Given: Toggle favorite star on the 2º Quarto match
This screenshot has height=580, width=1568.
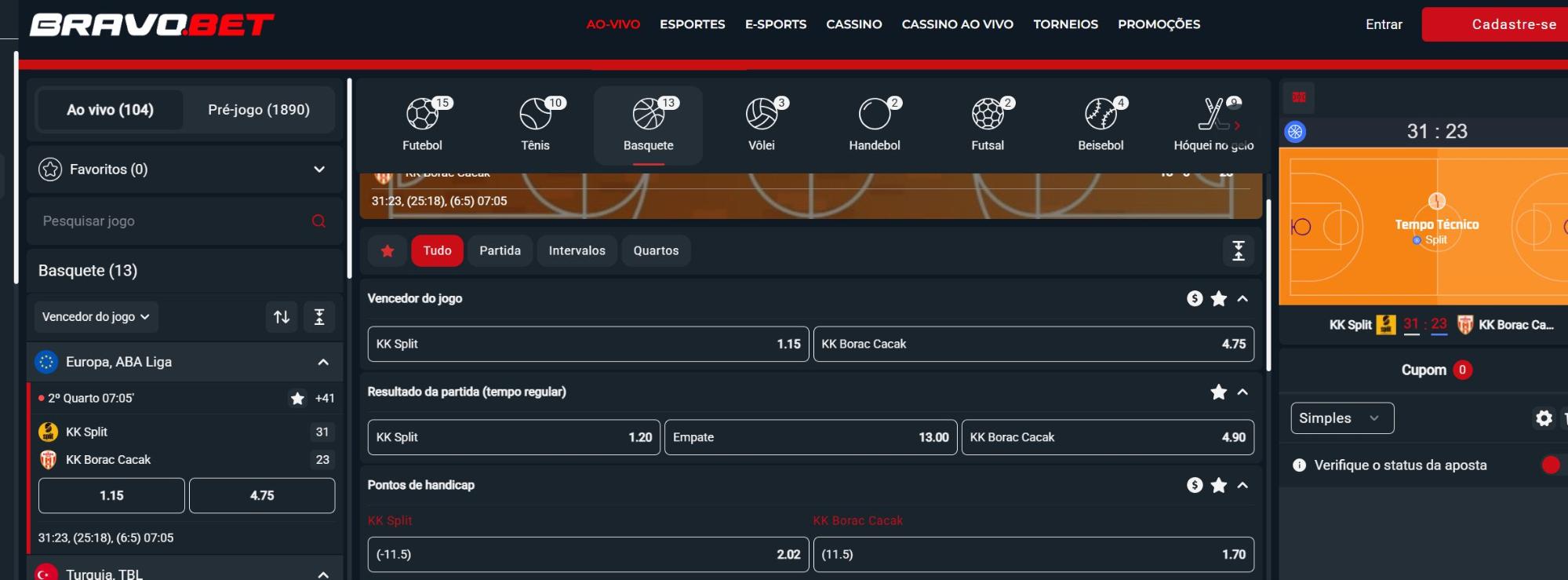Looking at the screenshot, I should (297, 399).
